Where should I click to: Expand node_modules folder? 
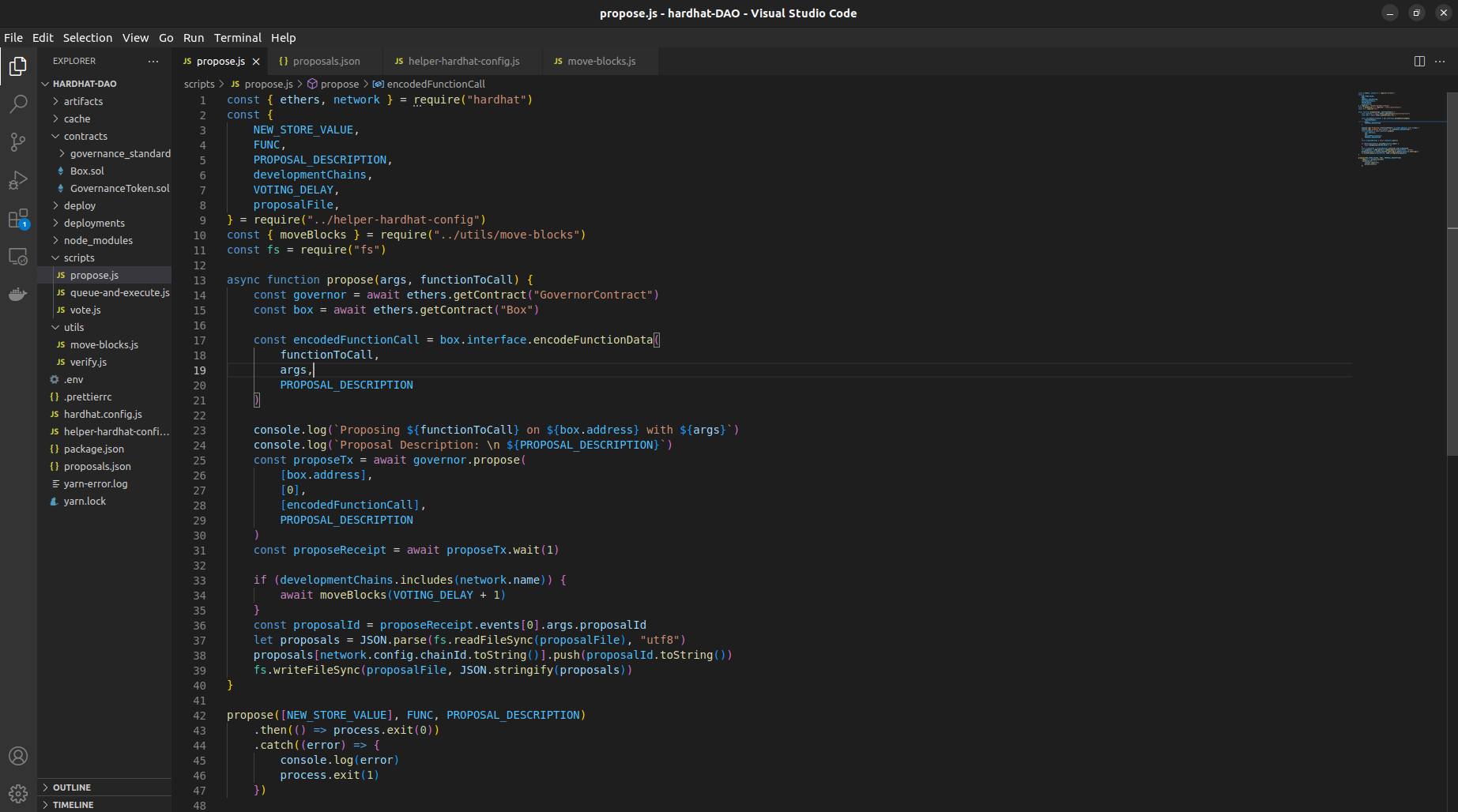[55, 240]
